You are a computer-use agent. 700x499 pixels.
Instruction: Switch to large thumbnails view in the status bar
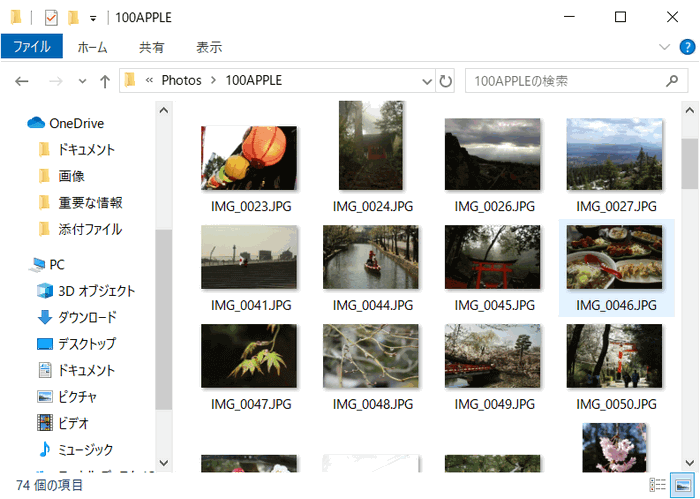click(x=683, y=485)
